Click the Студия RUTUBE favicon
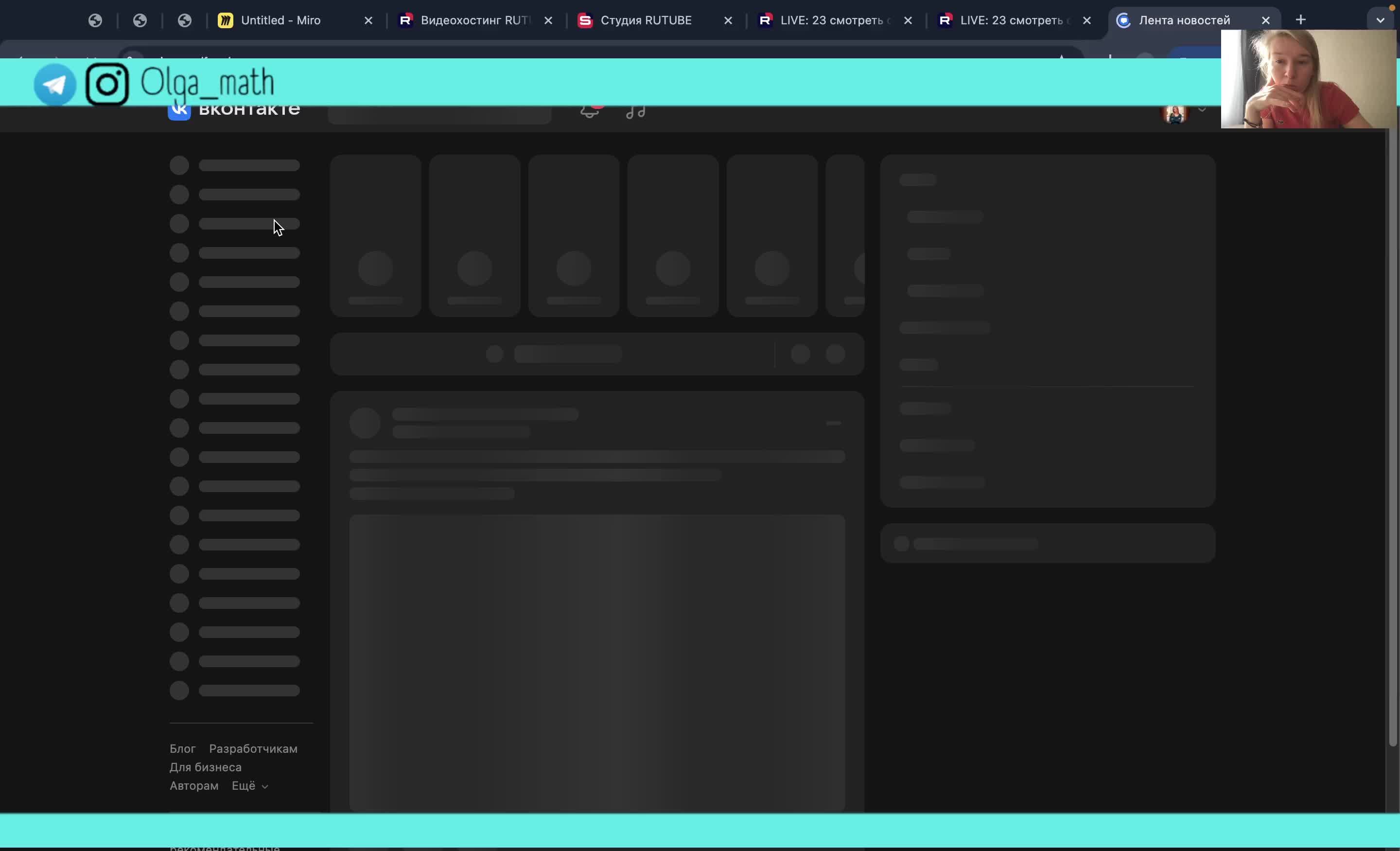This screenshot has width=1400, height=851. click(585, 20)
